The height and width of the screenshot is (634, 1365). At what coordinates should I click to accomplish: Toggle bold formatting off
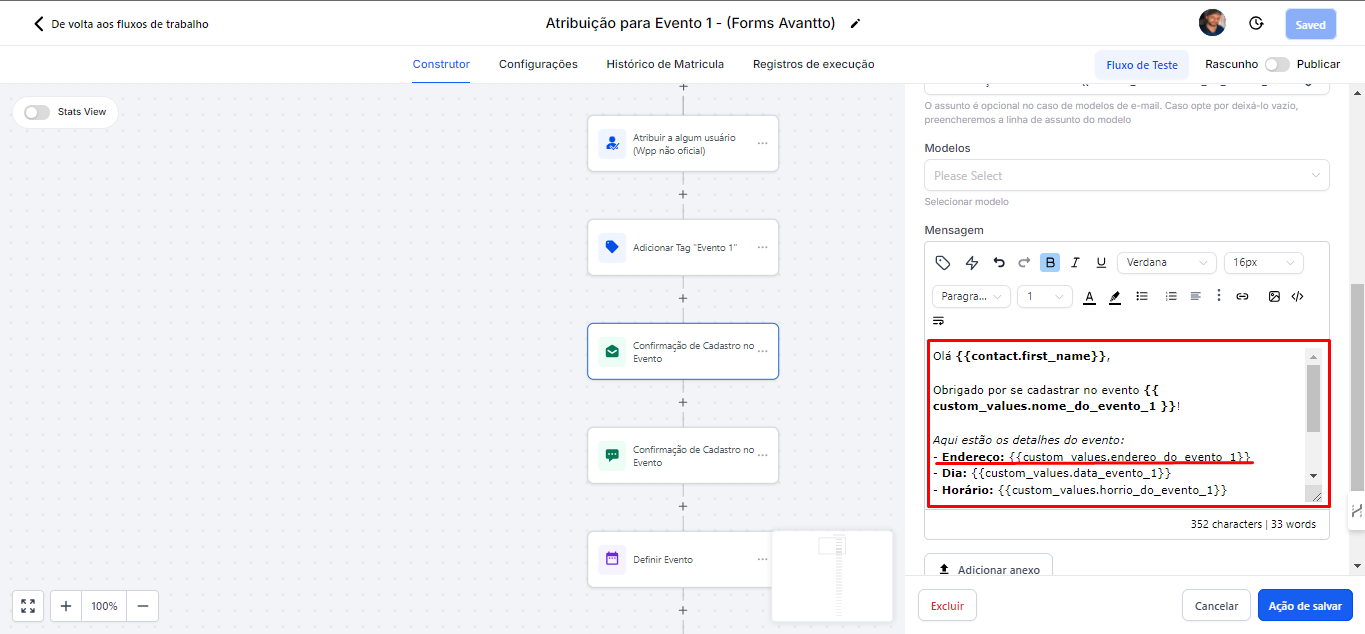coord(1050,263)
